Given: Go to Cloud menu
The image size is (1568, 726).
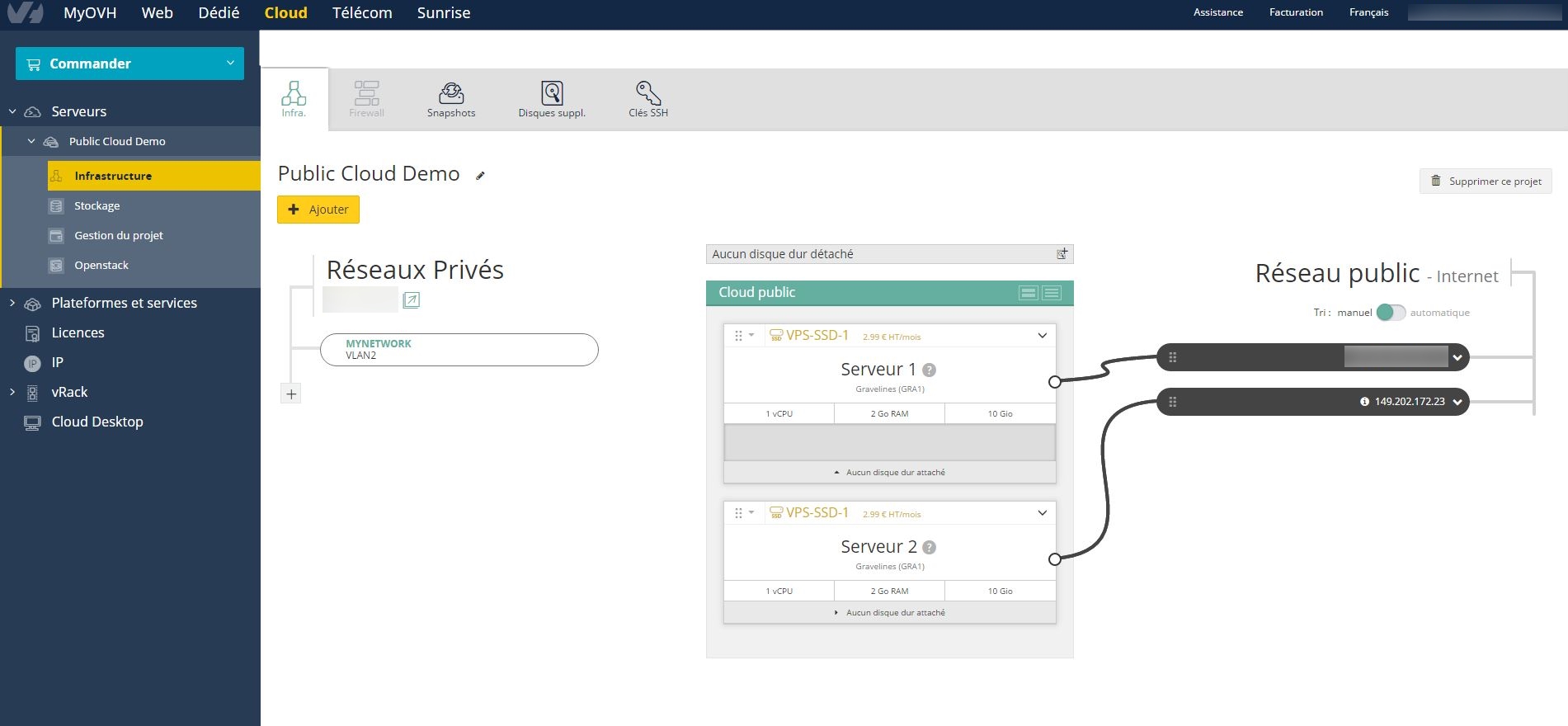Looking at the screenshot, I should 285,13.
